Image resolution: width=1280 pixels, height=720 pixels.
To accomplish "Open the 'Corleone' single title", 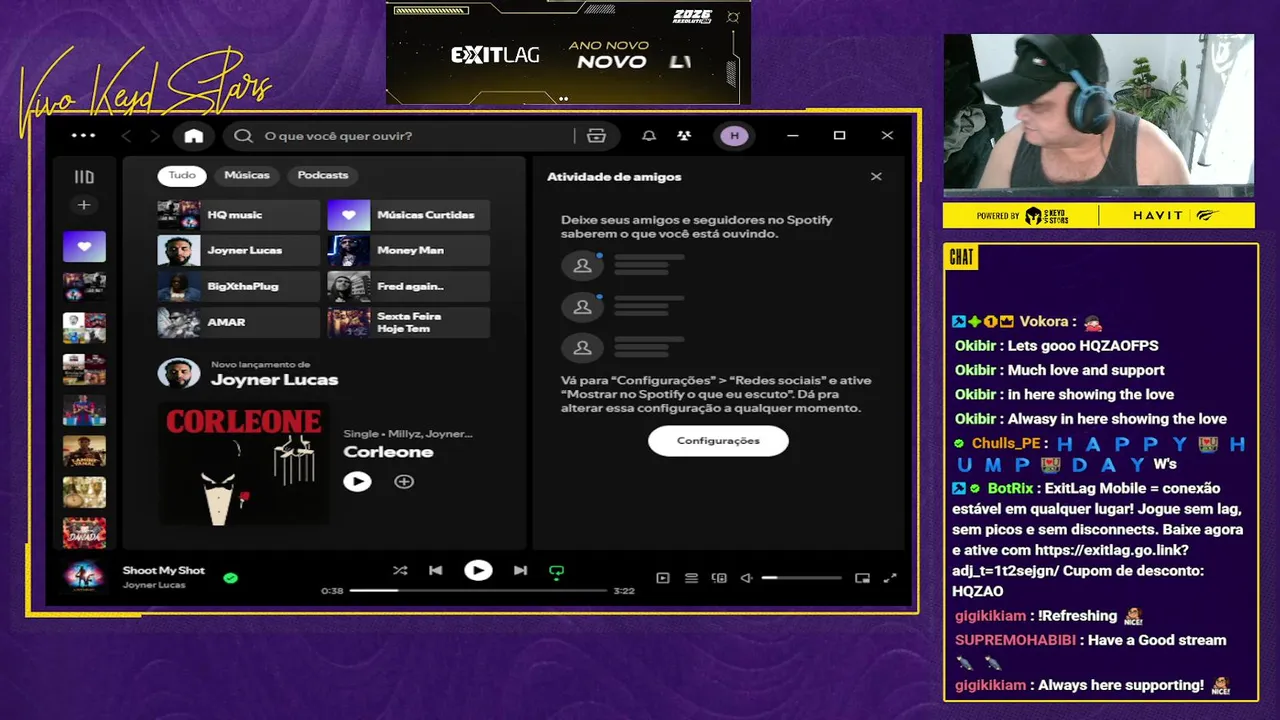I will pyautogui.click(x=388, y=452).
